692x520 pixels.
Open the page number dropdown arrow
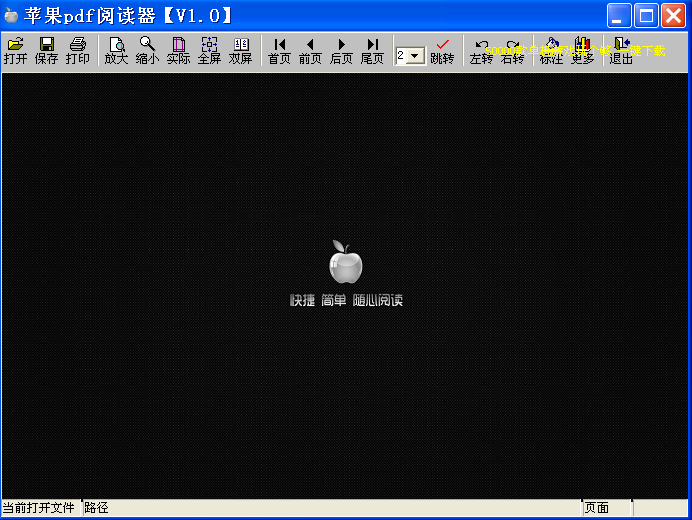click(415, 56)
